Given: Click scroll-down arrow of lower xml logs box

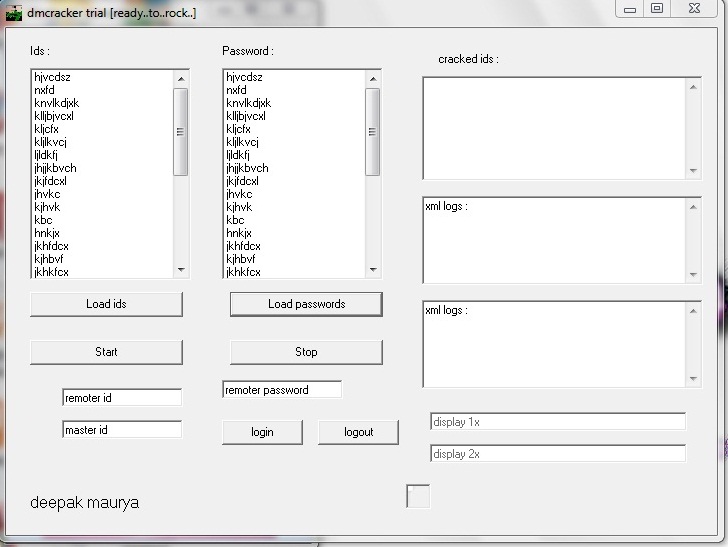Looking at the screenshot, I should click(x=693, y=378).
